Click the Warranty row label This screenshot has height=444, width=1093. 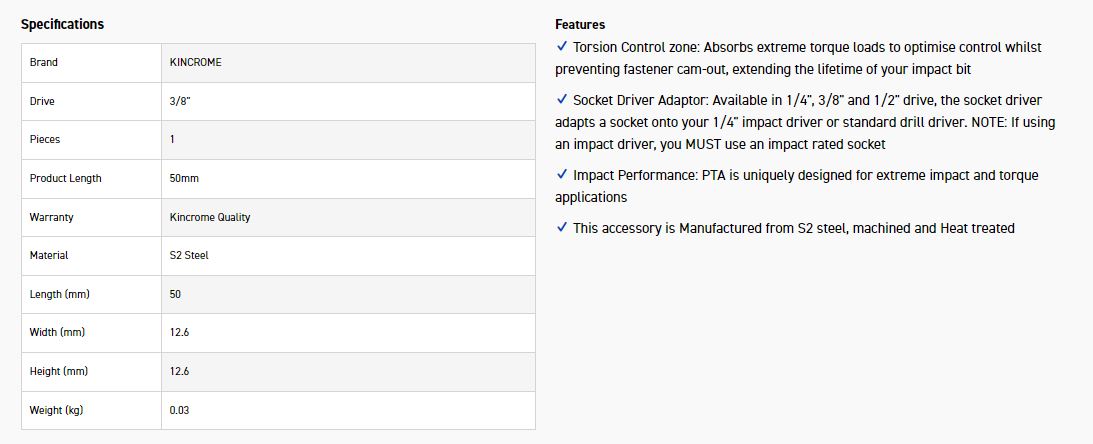(52, 217)
